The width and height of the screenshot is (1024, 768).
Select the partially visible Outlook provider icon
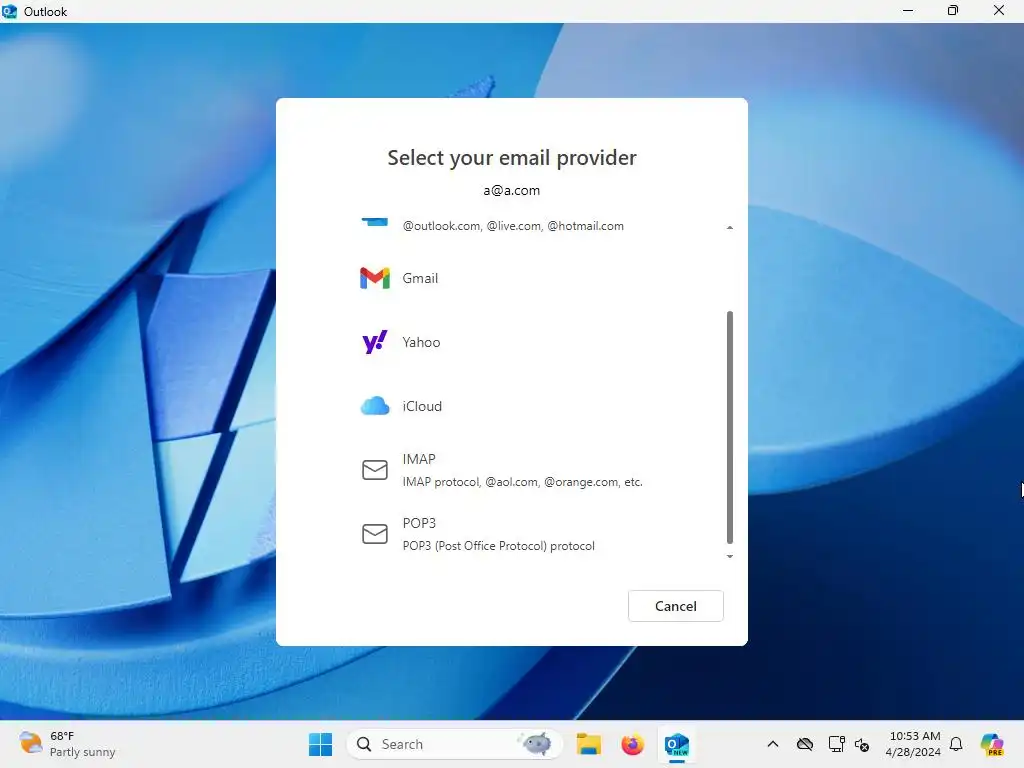pyautogui.click(x=375, y=222)
